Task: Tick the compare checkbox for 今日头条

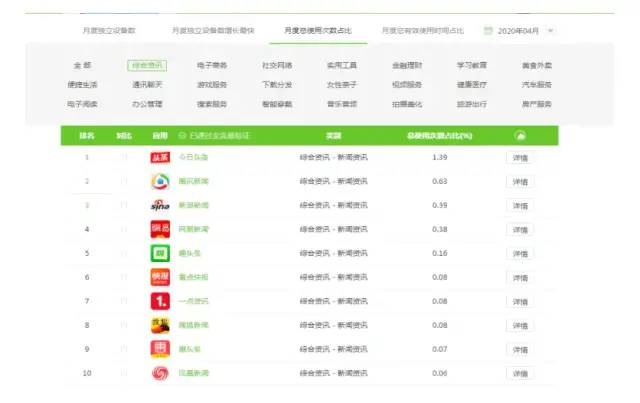Action: pyautogui.click(x=124, y=157)
